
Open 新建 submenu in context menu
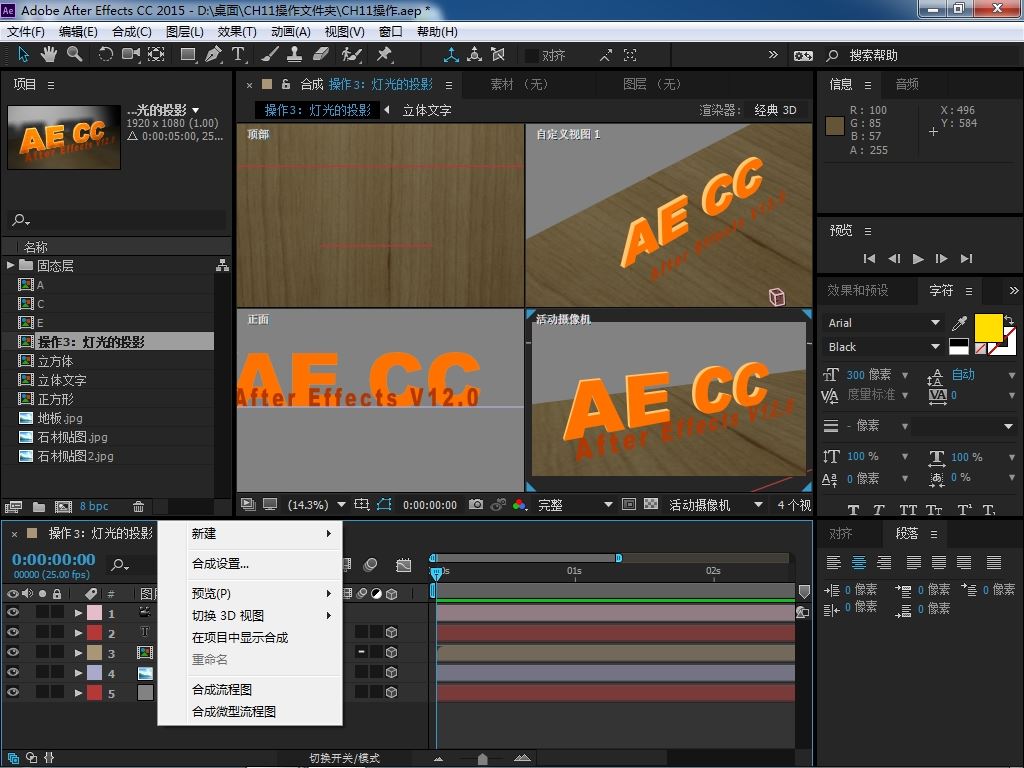[250, 534]
